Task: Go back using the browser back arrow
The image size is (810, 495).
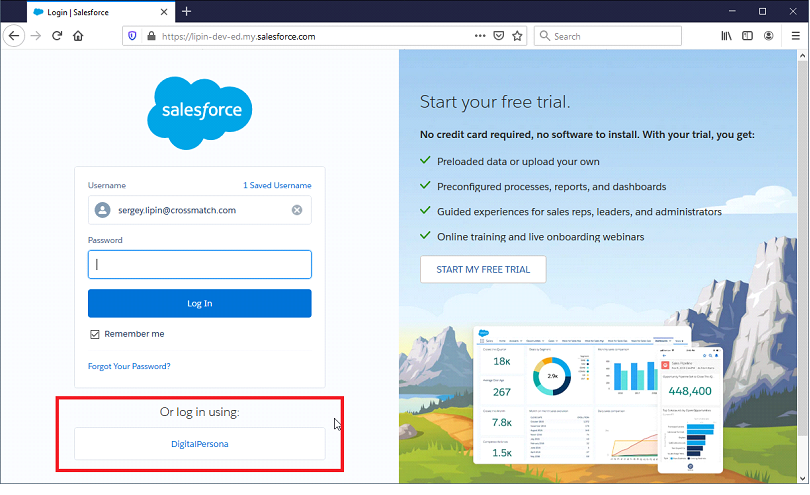Action: (14, 36)
